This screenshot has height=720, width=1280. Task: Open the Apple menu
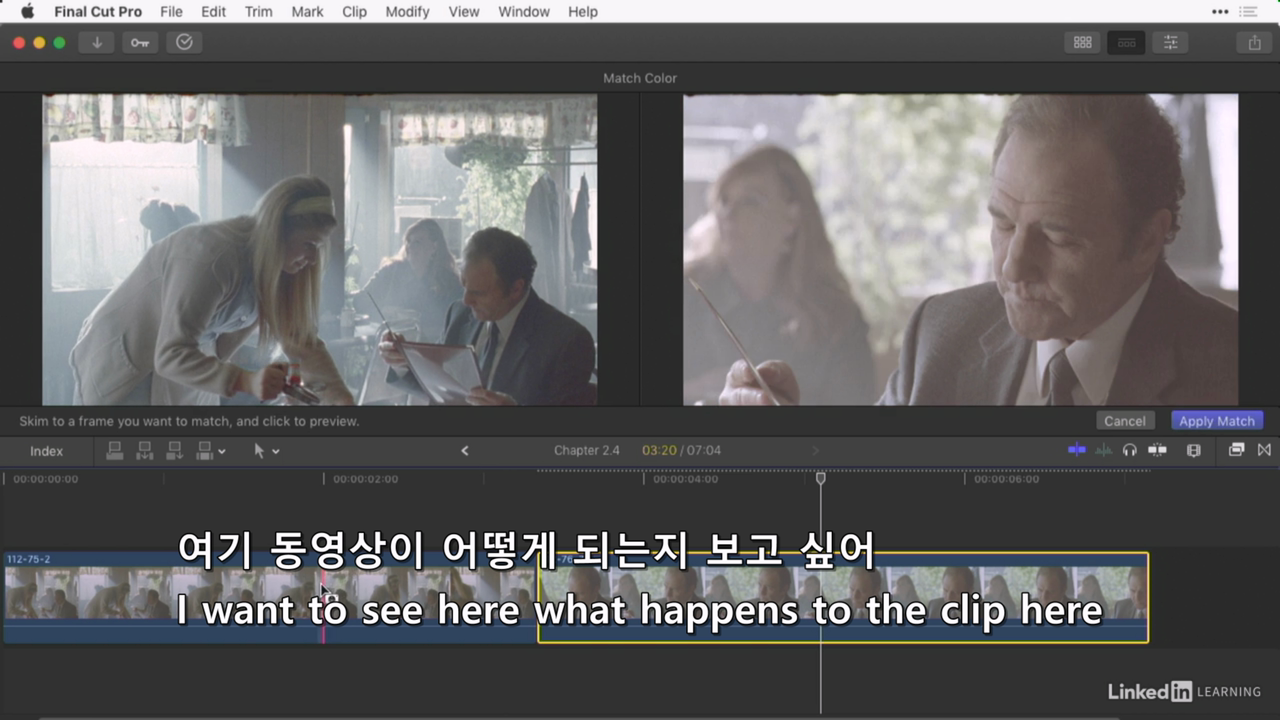tap(27, 12)
